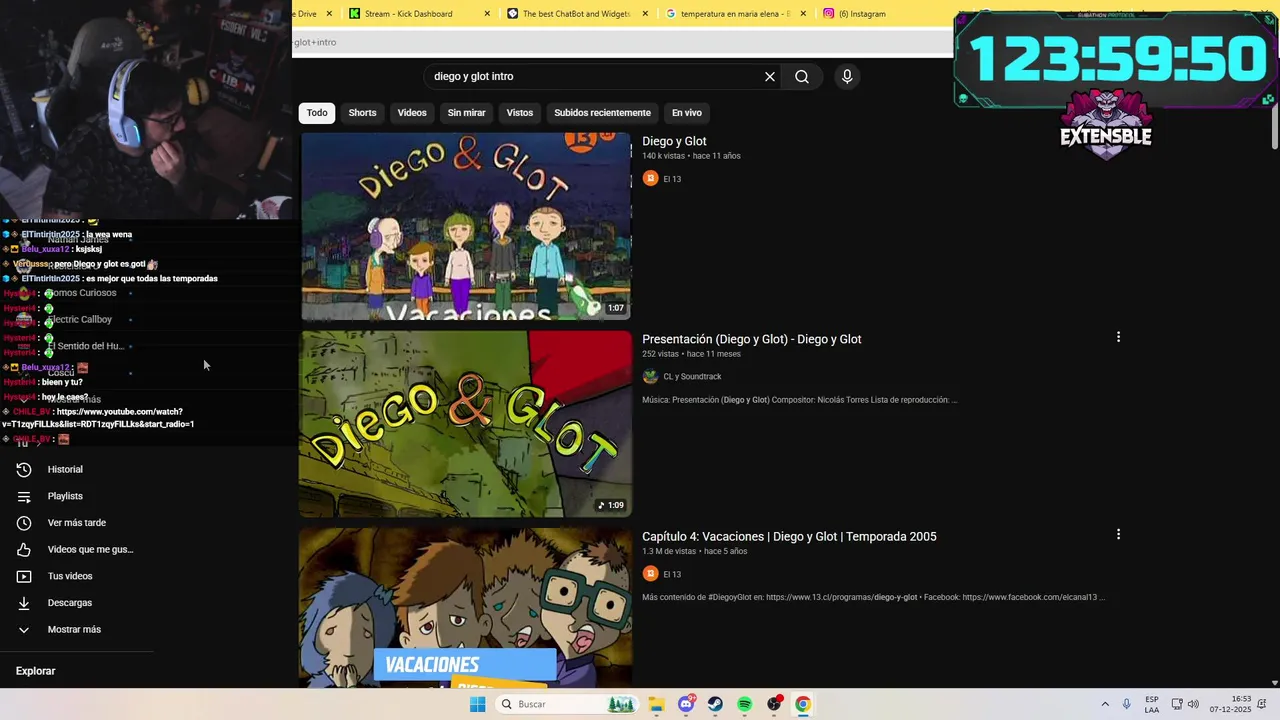Launch File Explorer from the taskbar
Screen dimensions: 1280x720
coord(656,704)
